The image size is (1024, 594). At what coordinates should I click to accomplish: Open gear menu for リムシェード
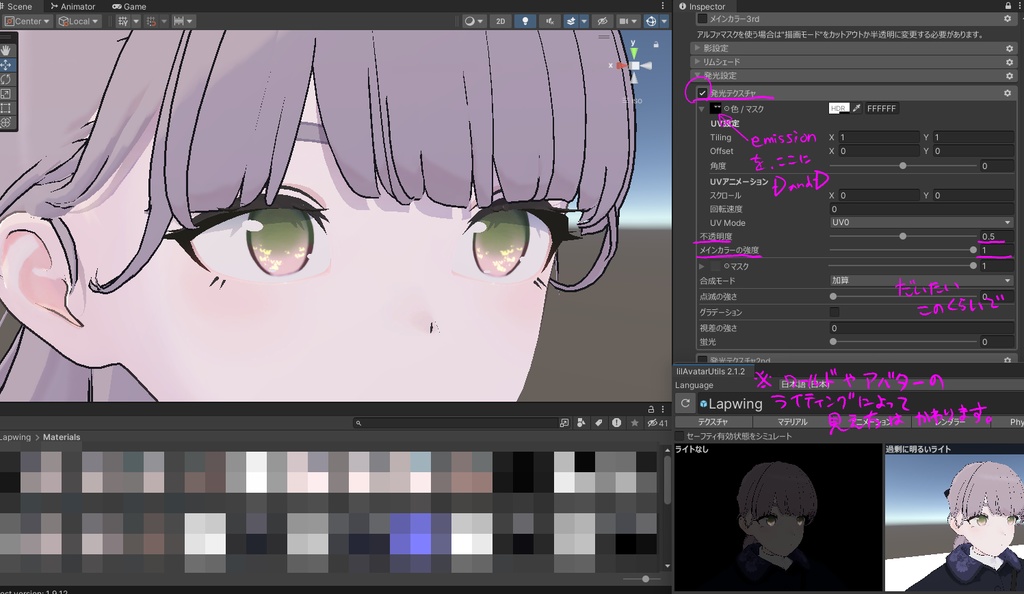click(1009, 62)
